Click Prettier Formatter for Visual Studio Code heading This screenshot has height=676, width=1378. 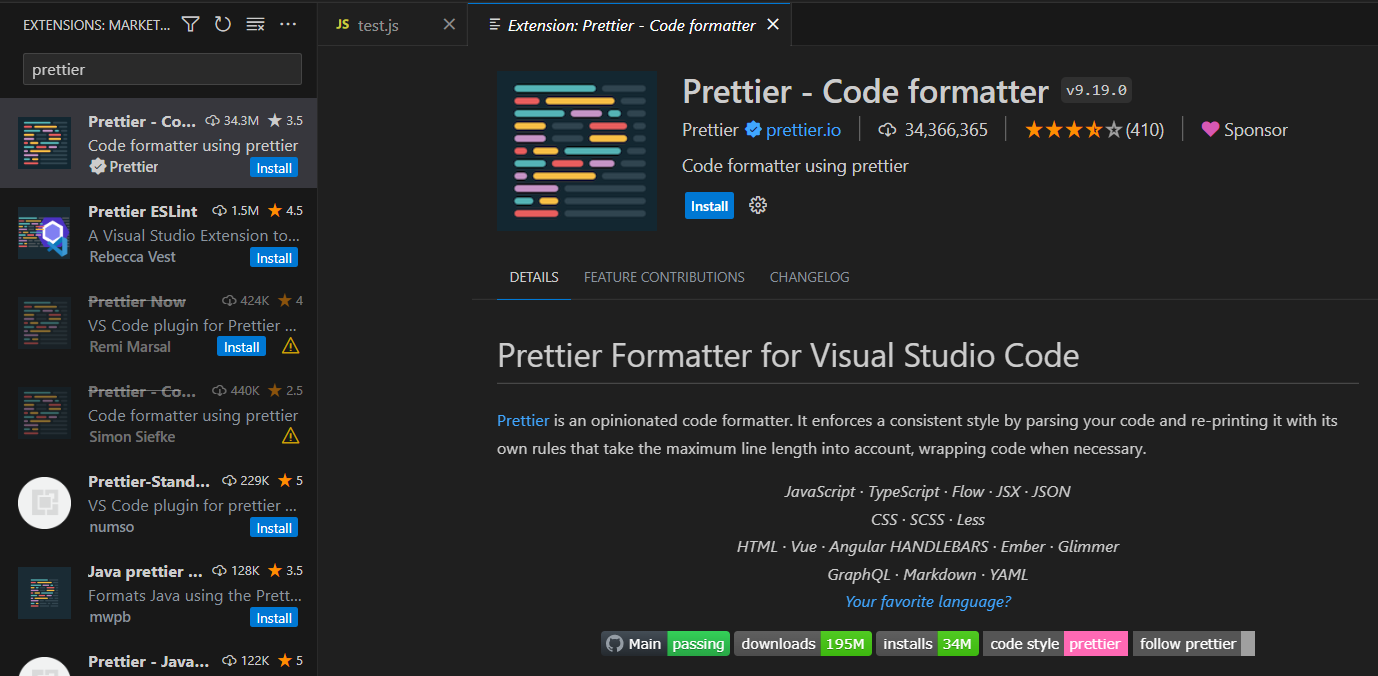tap(788, 355)
